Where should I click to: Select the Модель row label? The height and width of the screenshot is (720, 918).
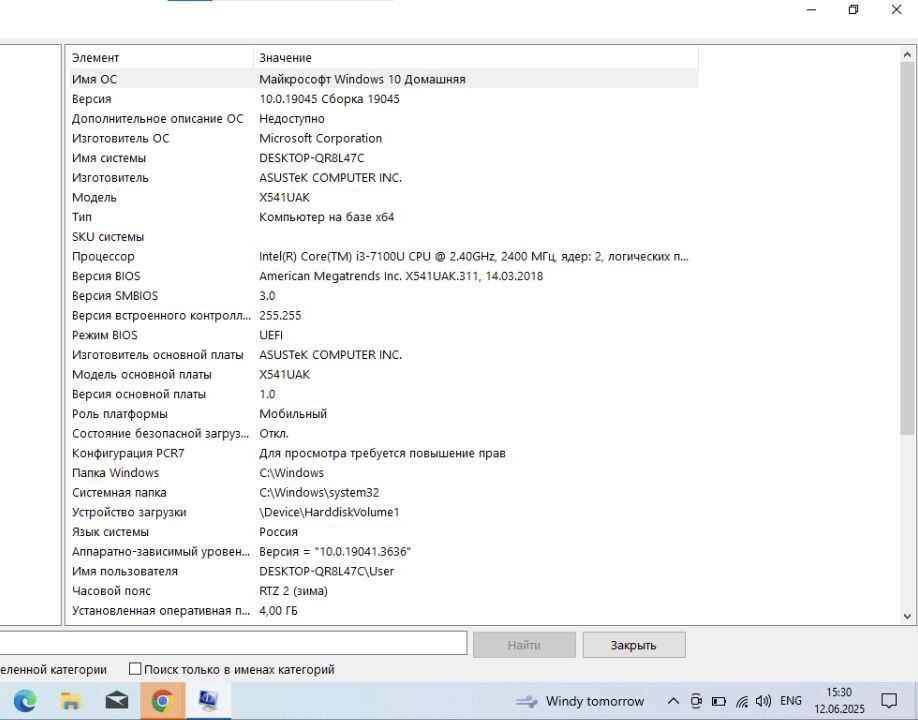[x=94, y=197]
